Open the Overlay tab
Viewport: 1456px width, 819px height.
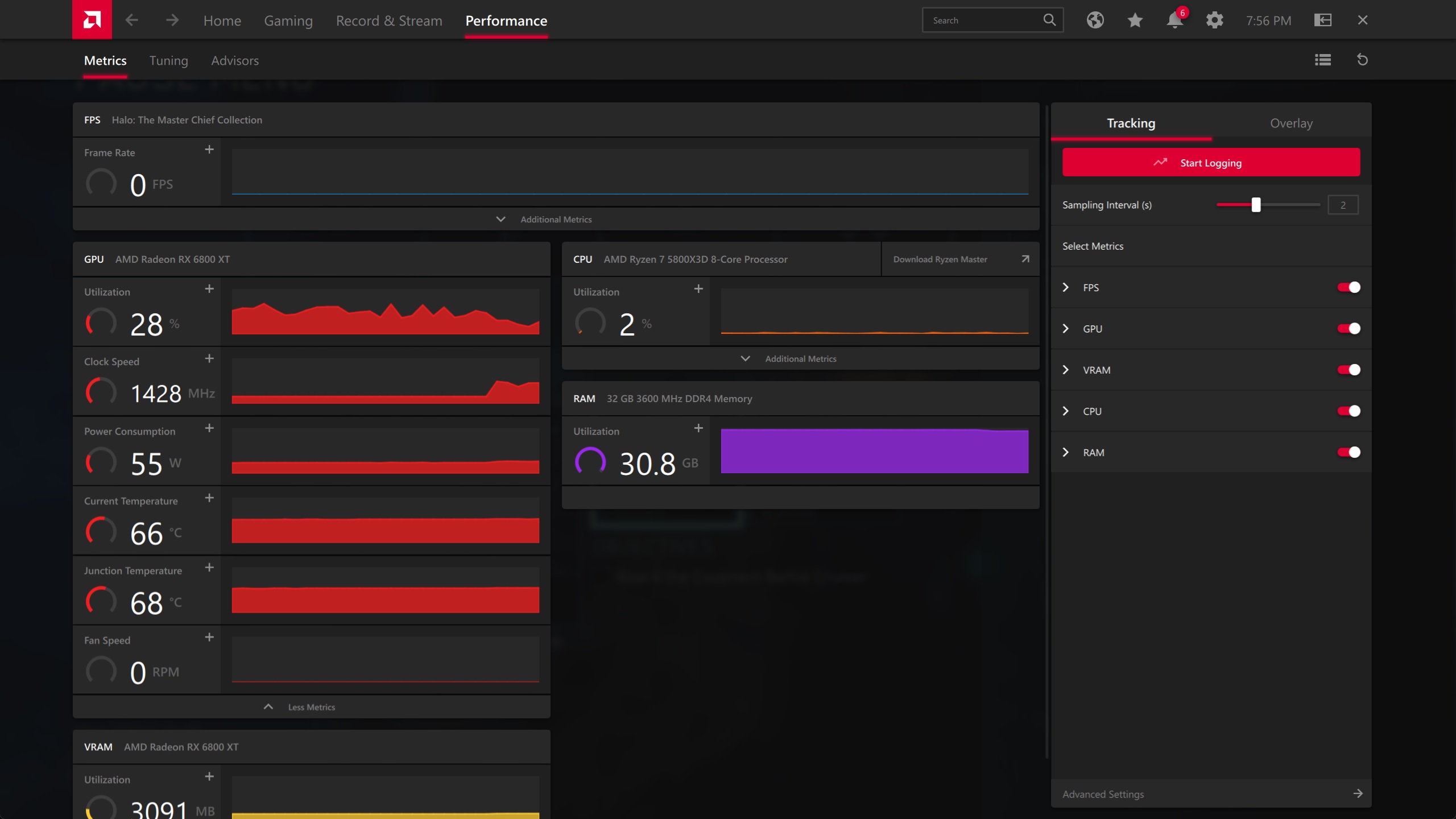click(1291, 123)
